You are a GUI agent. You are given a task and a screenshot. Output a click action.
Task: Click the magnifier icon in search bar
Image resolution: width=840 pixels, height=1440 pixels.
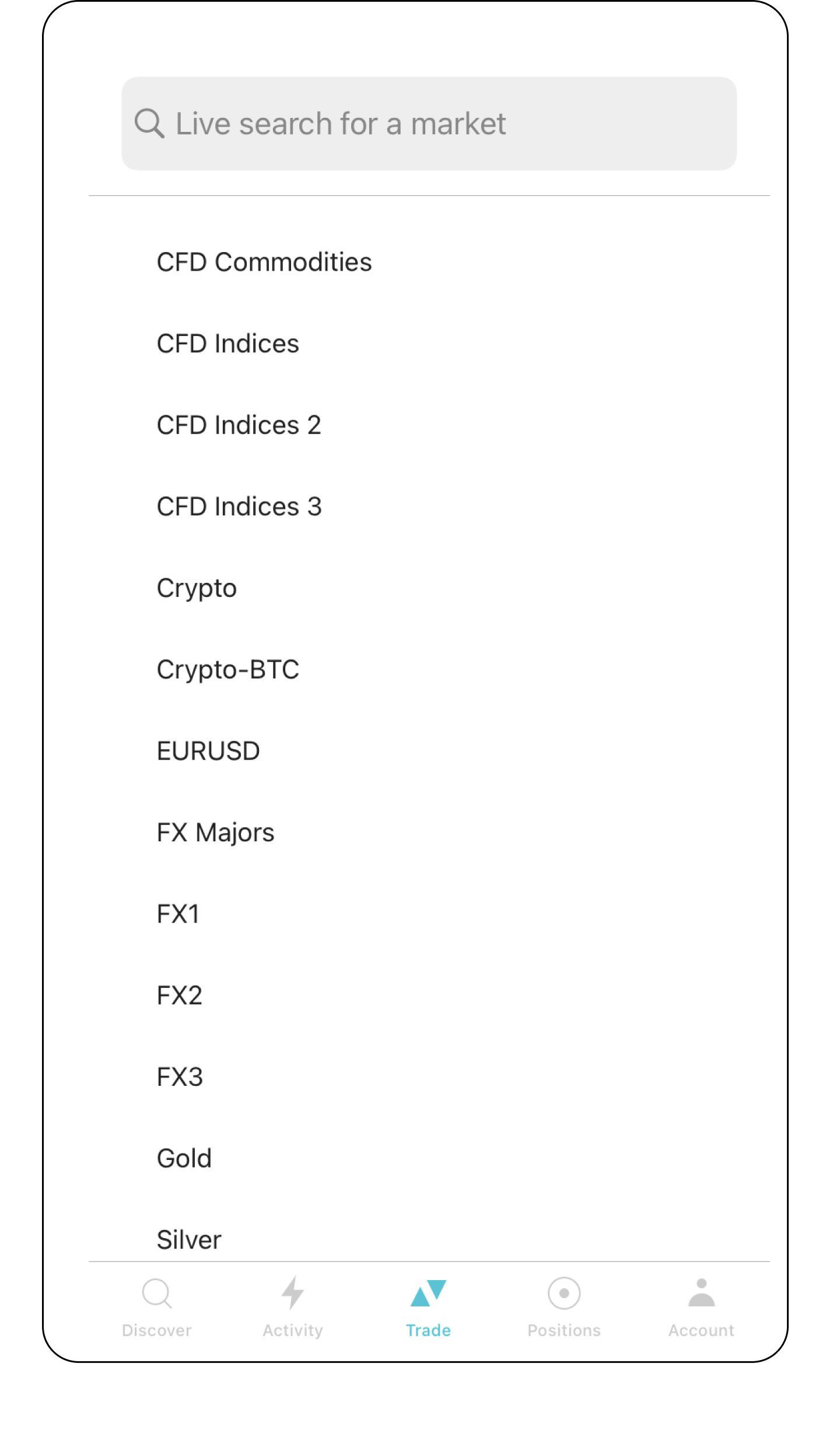click(149, 123)
